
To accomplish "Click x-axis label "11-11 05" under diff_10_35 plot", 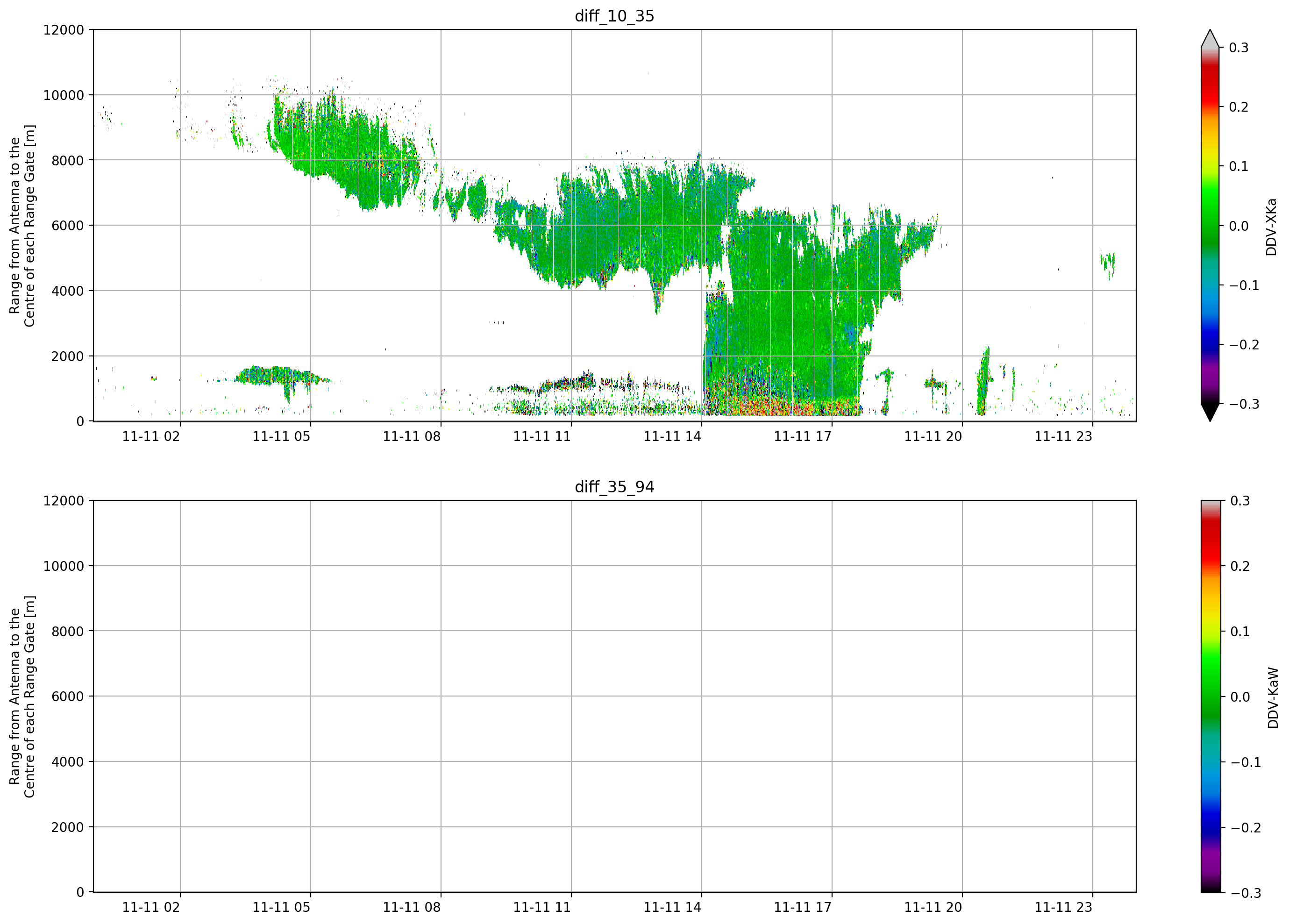I will coord(281,436).
